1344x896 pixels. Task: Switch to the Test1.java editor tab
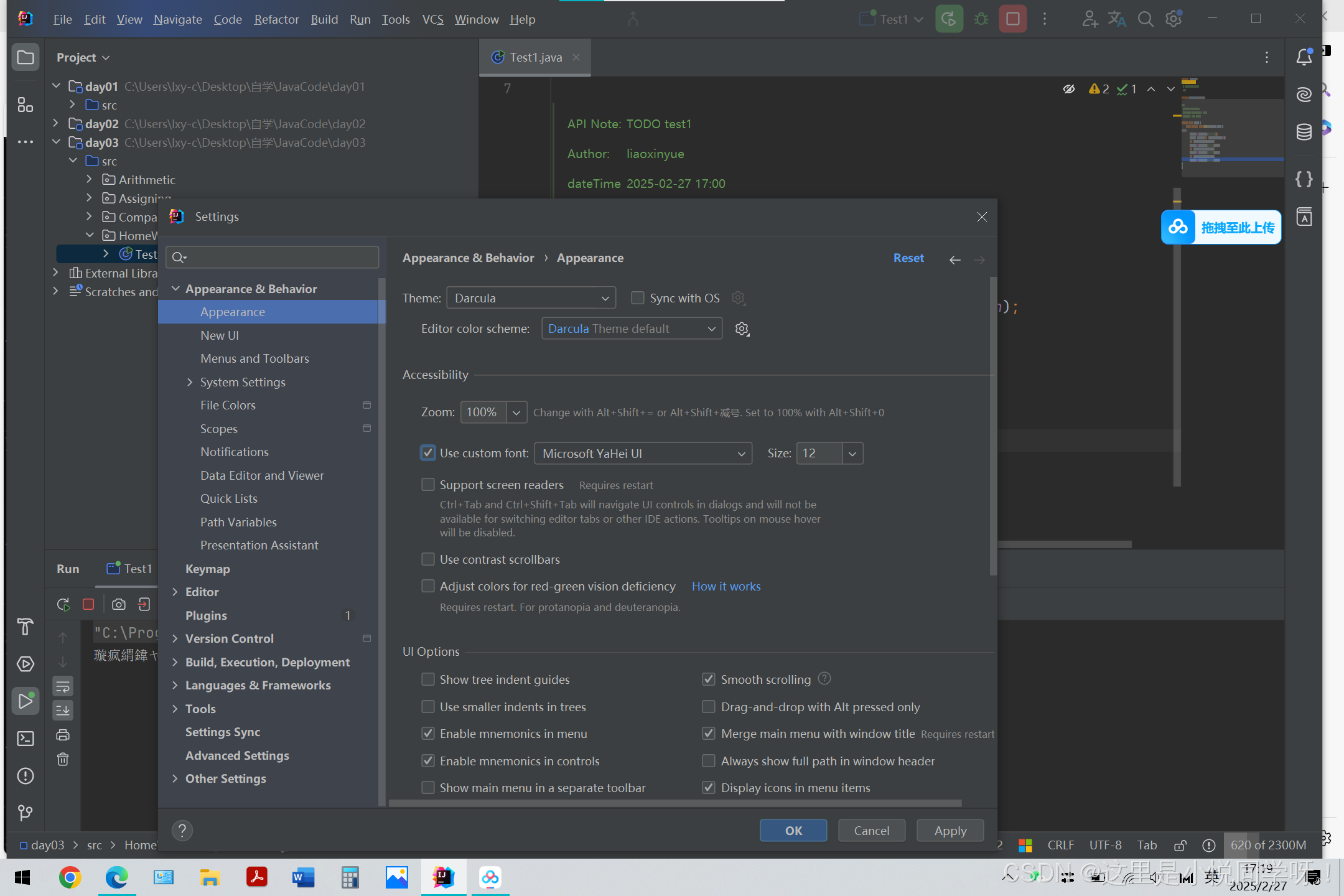pos(535,57)
